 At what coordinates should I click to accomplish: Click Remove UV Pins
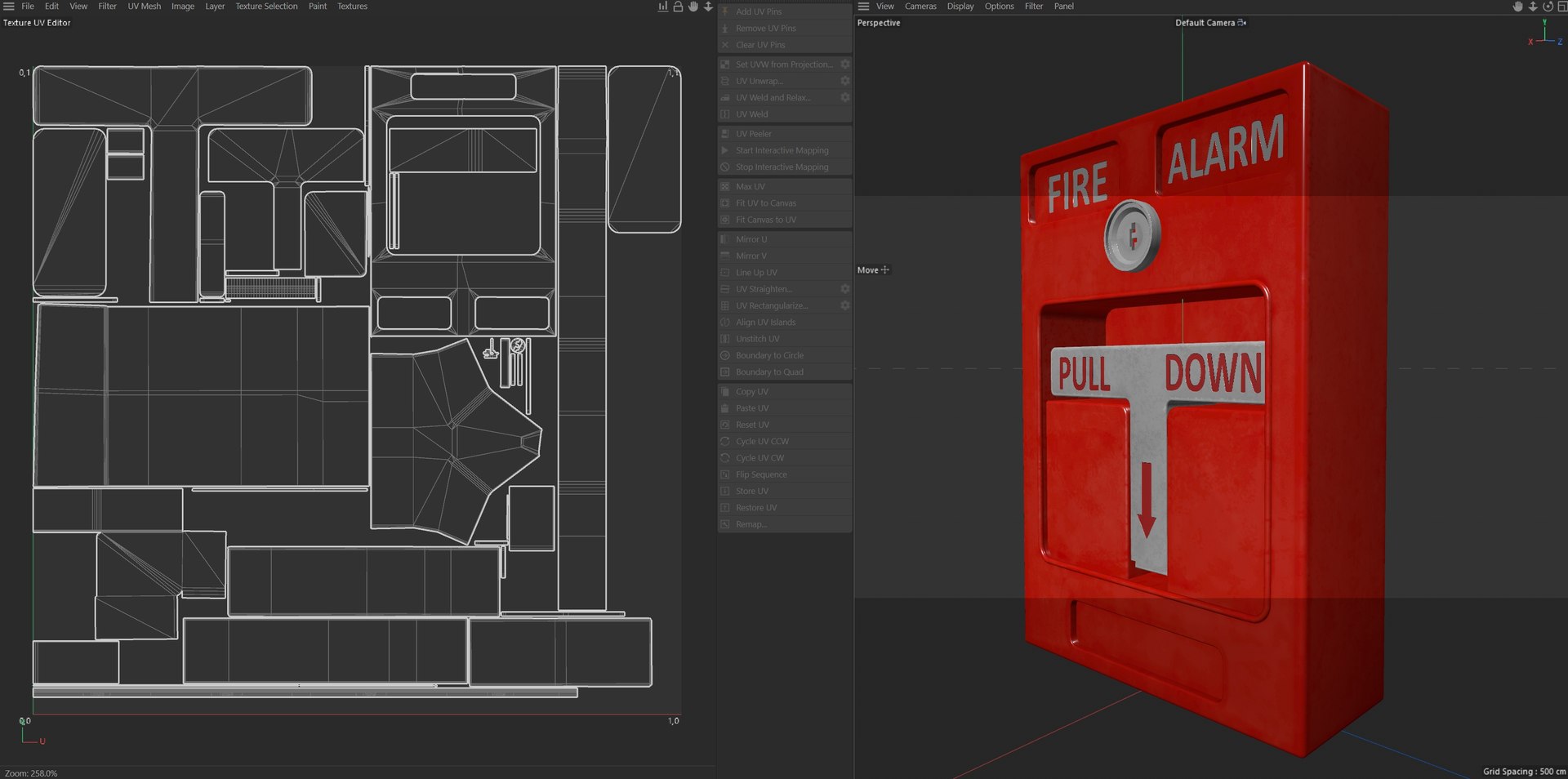tap(785, 28)
